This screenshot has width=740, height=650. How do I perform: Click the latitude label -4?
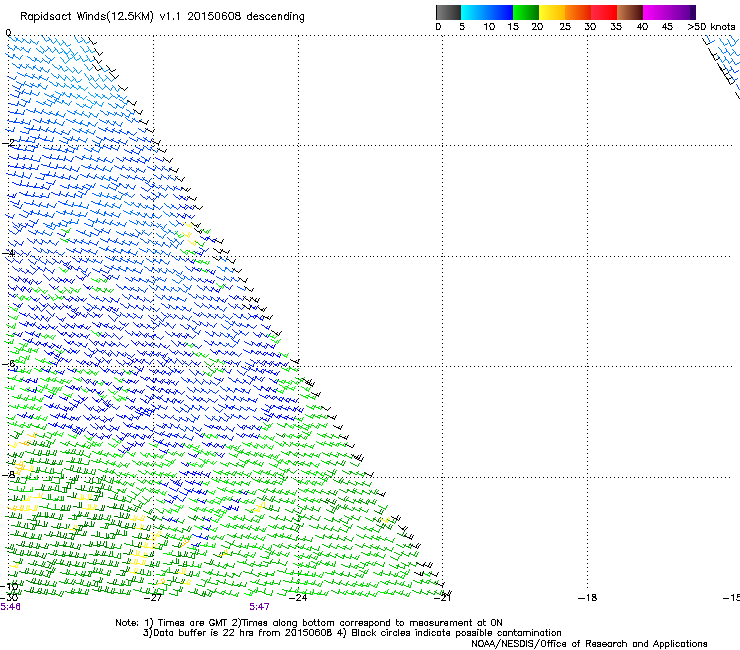click(8, 253)
